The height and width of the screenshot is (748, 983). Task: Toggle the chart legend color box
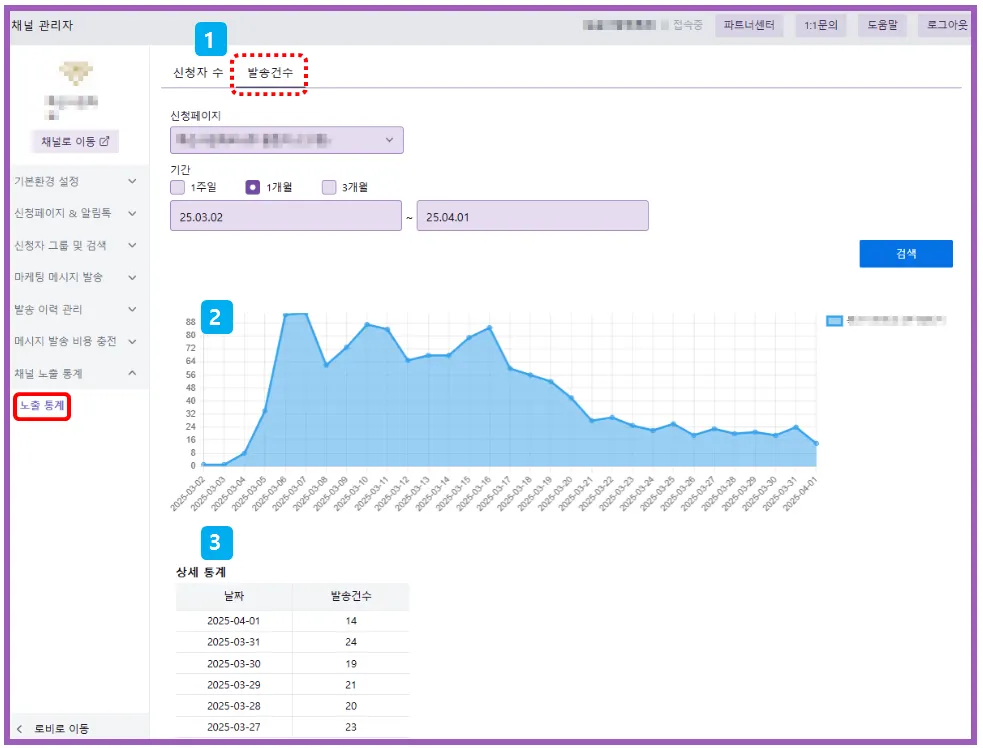click(x=834, y=321)
